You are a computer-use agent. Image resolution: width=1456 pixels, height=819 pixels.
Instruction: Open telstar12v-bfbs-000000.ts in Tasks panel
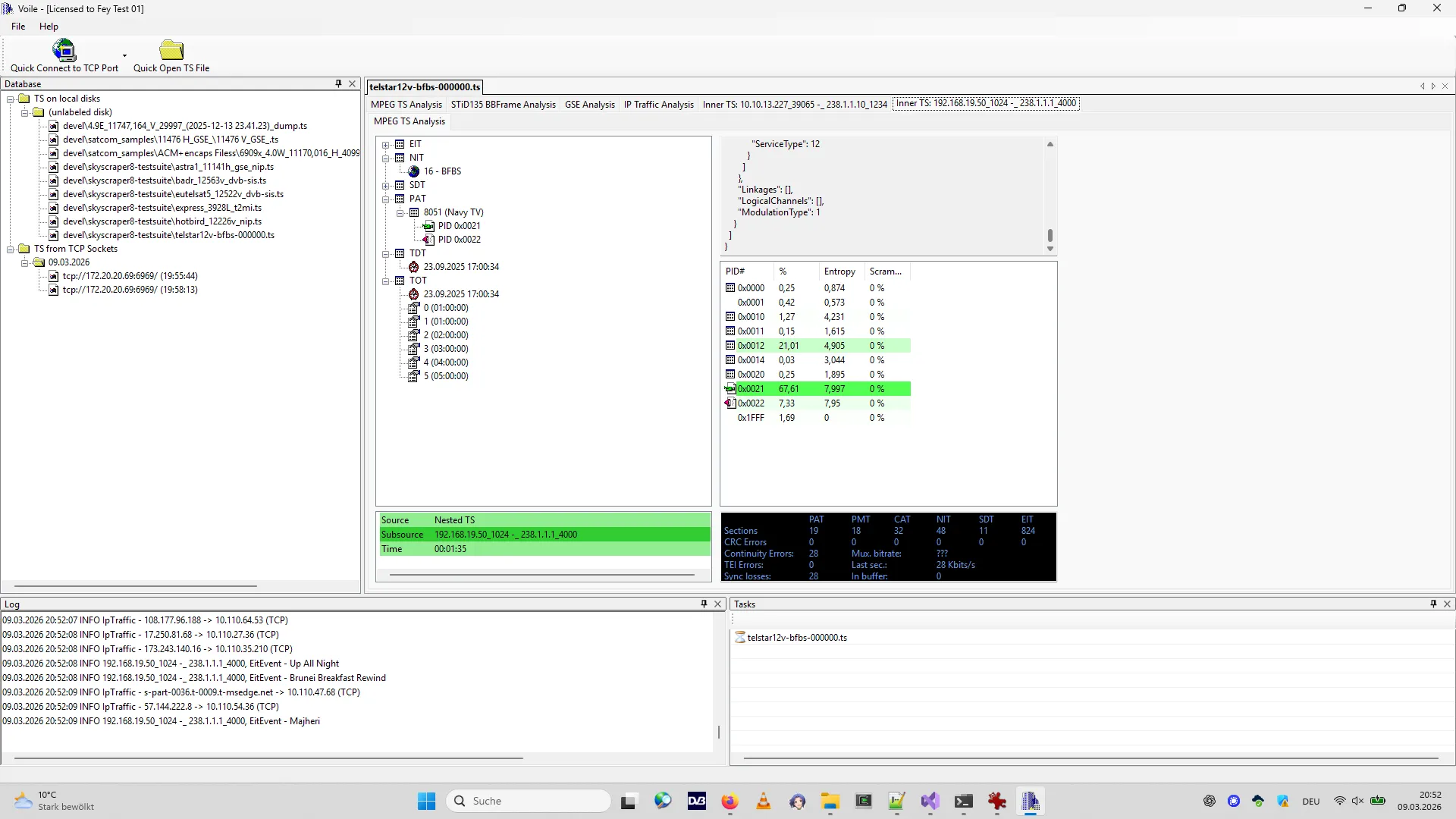coord(796,638)
